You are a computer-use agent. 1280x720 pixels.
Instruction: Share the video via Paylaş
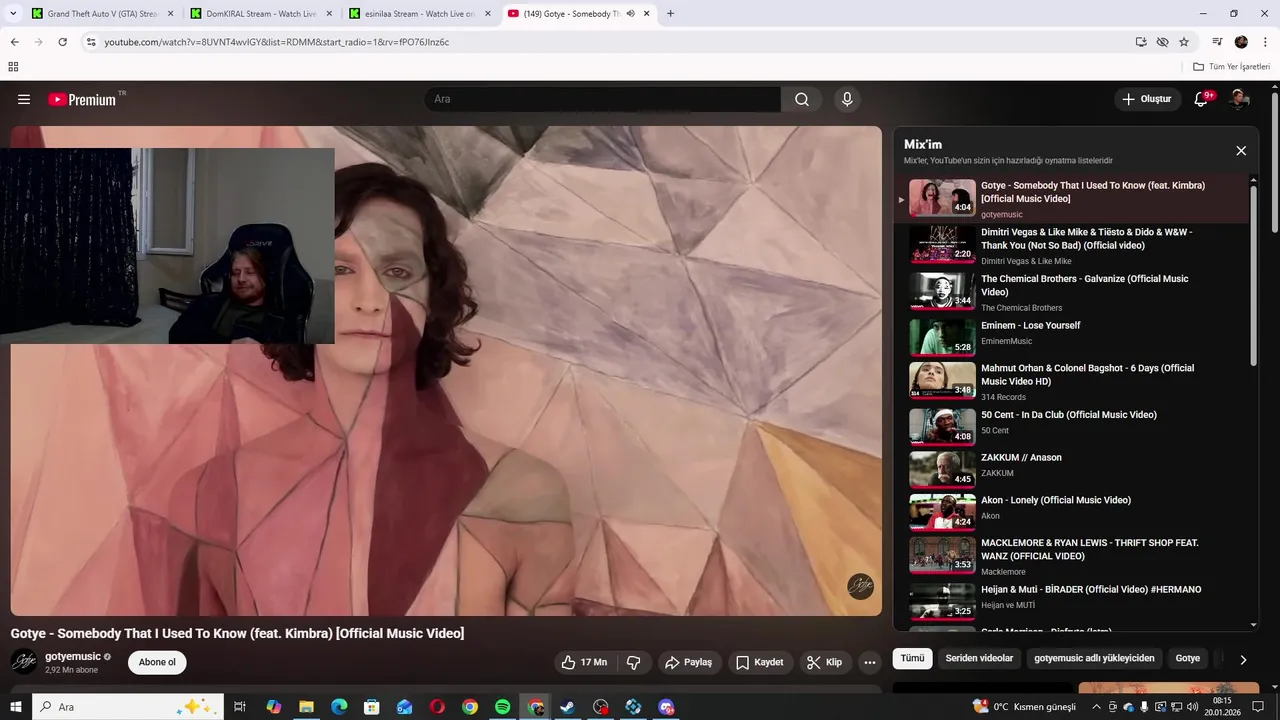[689, 662]
